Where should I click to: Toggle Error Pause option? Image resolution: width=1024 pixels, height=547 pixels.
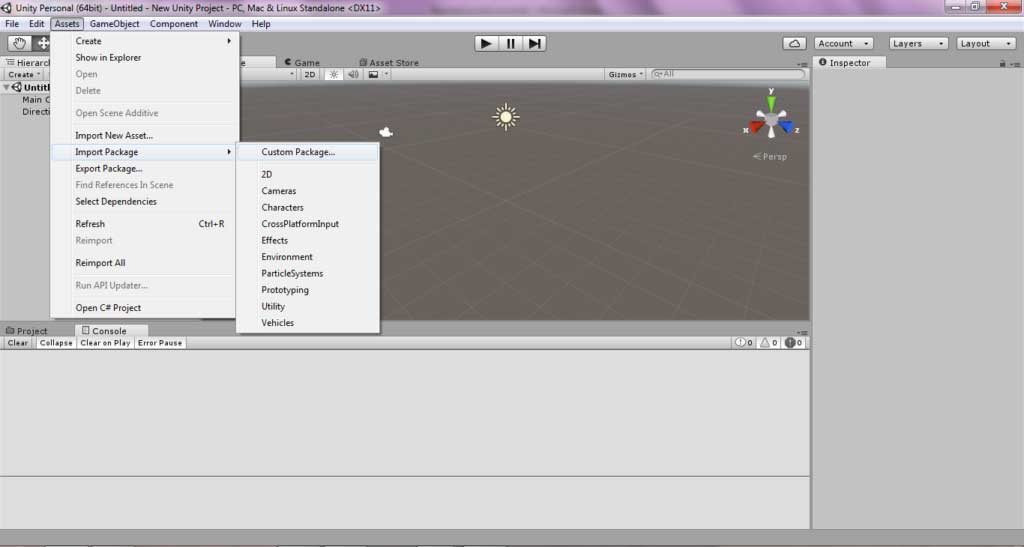160,343
